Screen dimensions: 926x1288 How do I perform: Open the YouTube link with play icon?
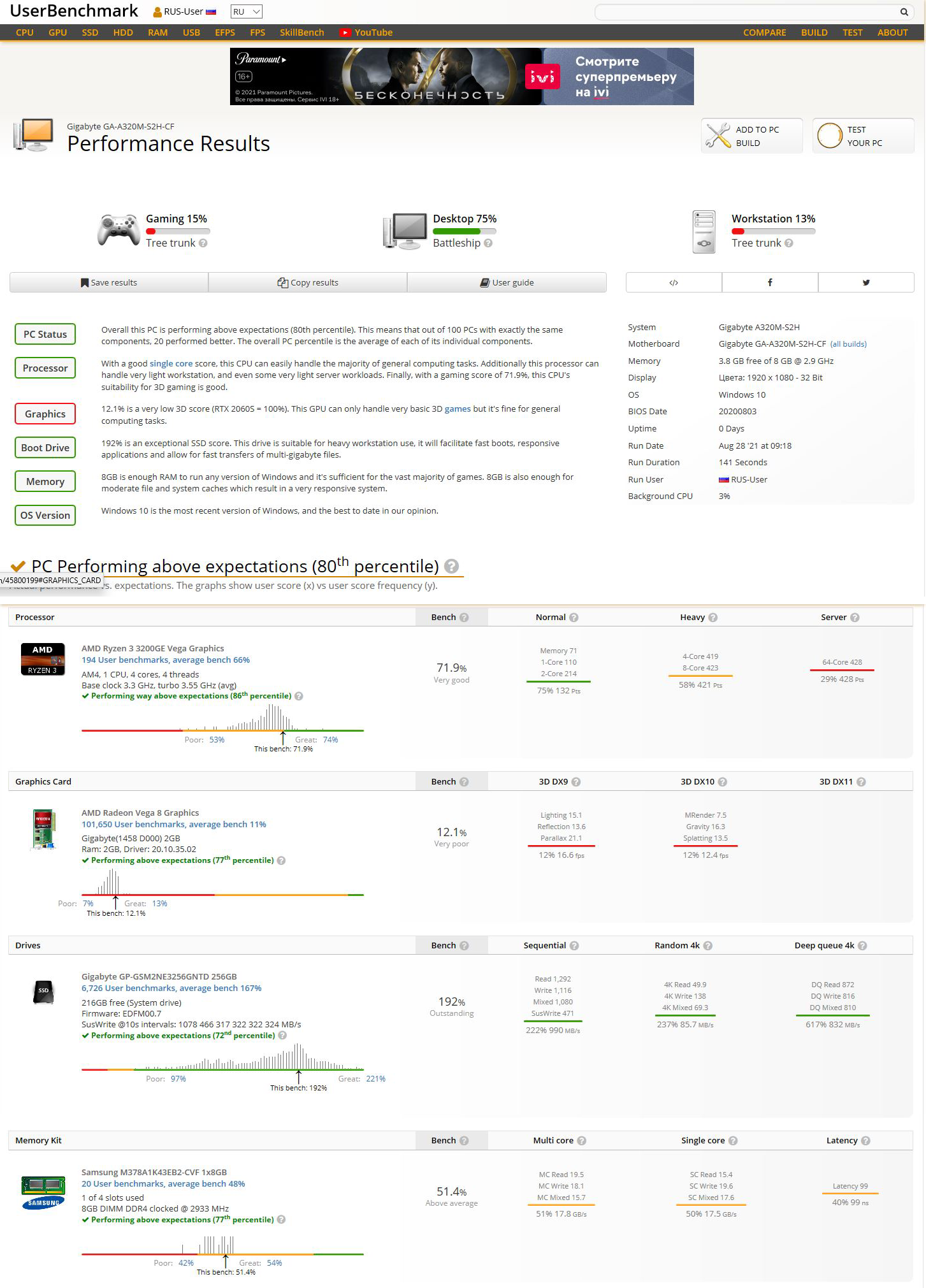coord(366,33)
